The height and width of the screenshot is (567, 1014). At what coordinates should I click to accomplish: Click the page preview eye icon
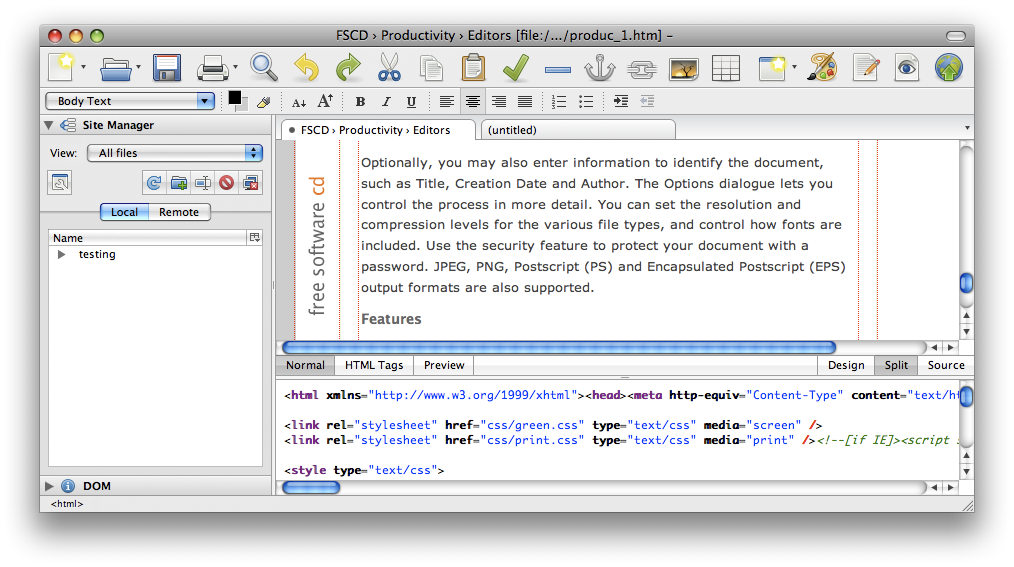[907, 67]
